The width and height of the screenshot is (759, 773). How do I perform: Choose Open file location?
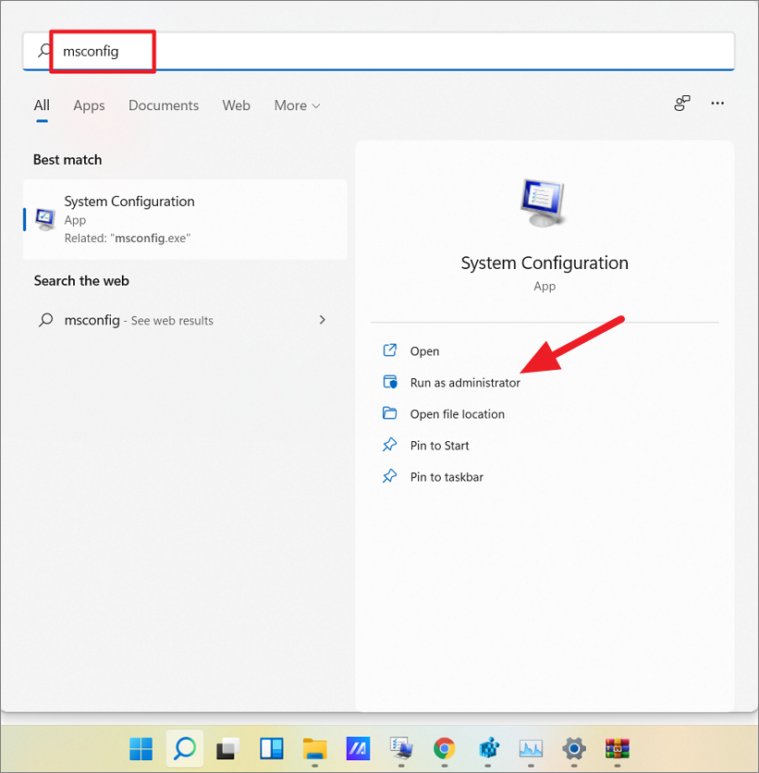[x=457, y=414]
